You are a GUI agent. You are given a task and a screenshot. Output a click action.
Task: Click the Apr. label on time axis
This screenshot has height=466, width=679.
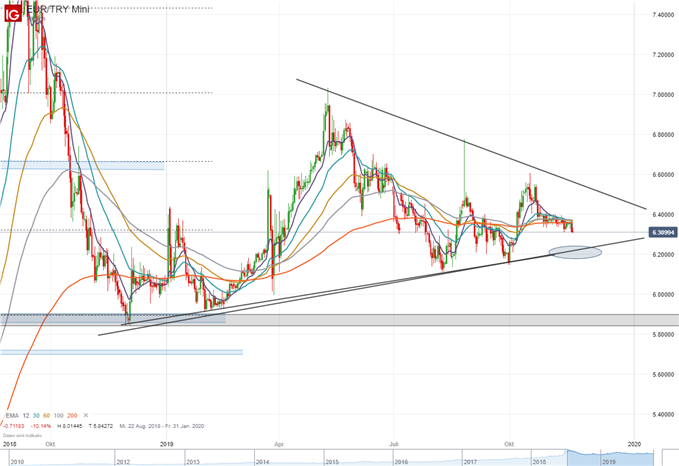279,444
